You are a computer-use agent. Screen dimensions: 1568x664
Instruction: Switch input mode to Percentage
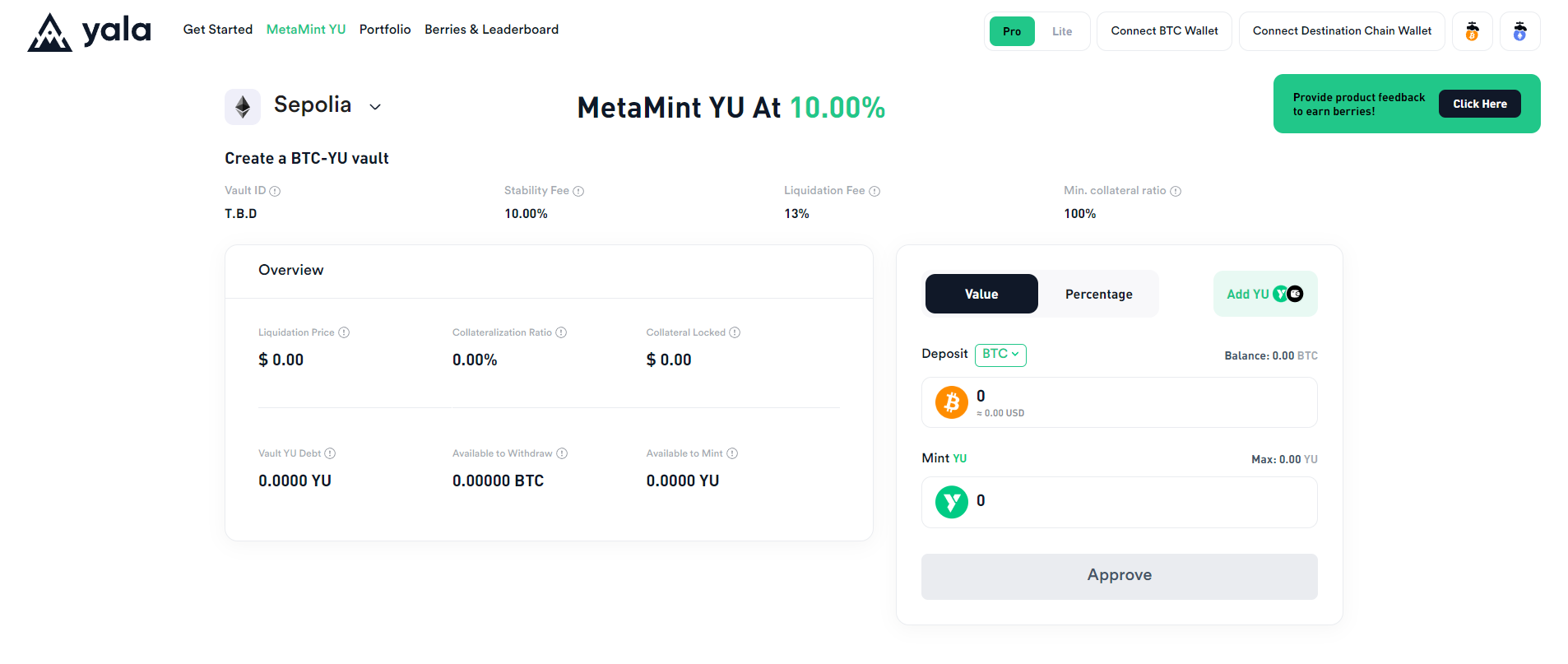coord(1098,294)
